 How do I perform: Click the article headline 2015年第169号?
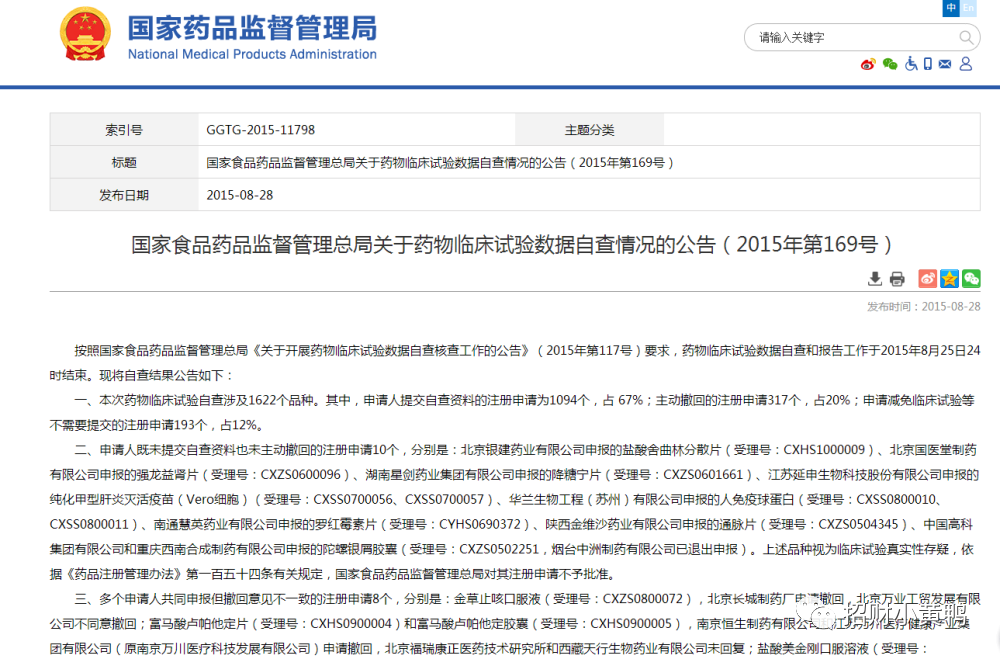(x=511, y=245)
